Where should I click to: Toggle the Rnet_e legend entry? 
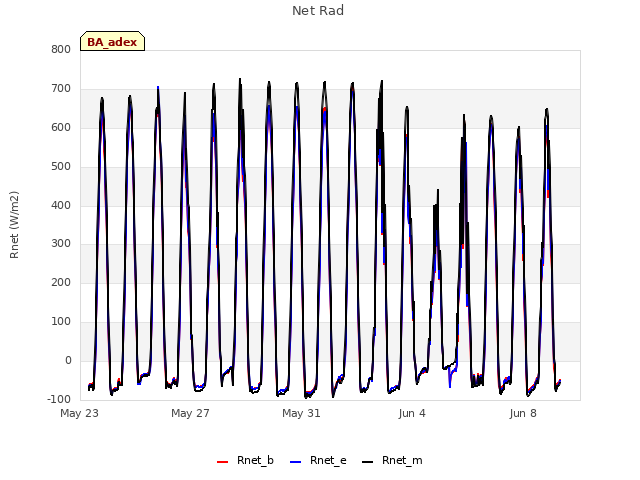click(x=318, y=460)
